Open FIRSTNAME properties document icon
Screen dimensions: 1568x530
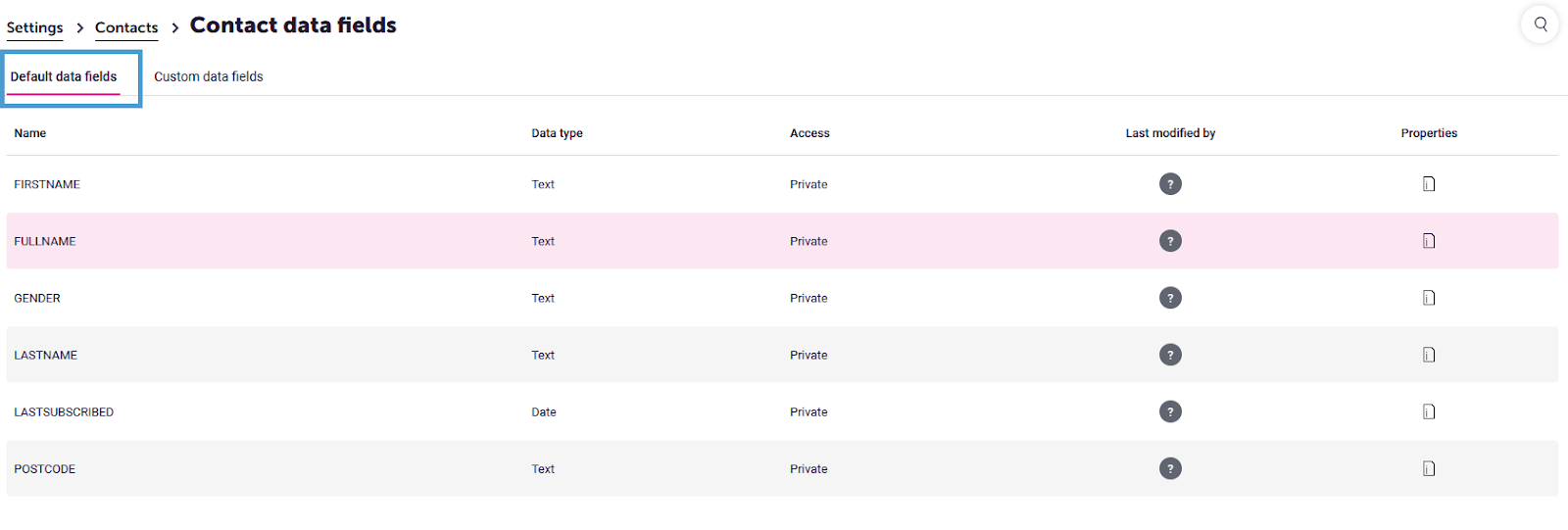click(x=1429, y=184)
